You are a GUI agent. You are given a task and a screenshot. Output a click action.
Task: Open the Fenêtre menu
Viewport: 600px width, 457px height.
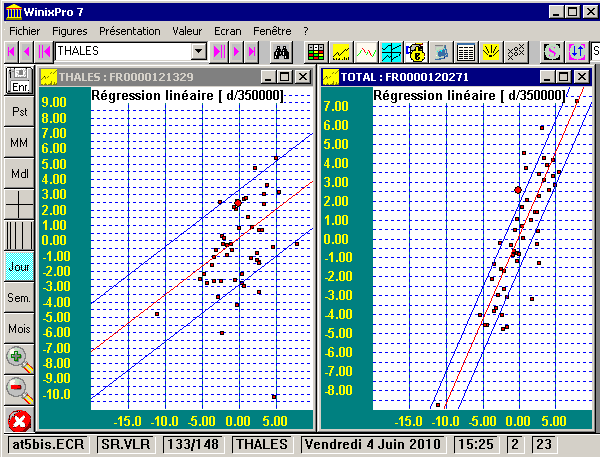pyautogui.click(x=272, y=31)
